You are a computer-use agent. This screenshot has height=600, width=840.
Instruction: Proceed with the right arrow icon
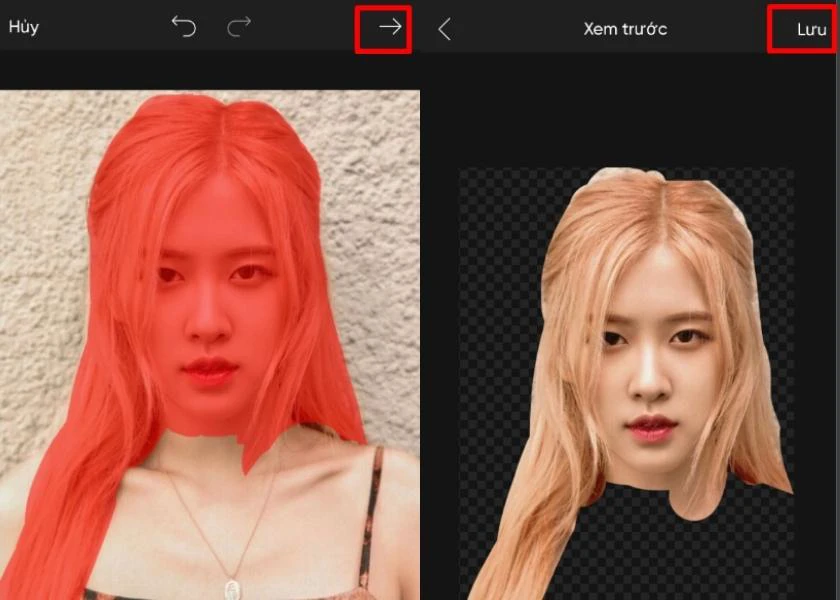391,27
